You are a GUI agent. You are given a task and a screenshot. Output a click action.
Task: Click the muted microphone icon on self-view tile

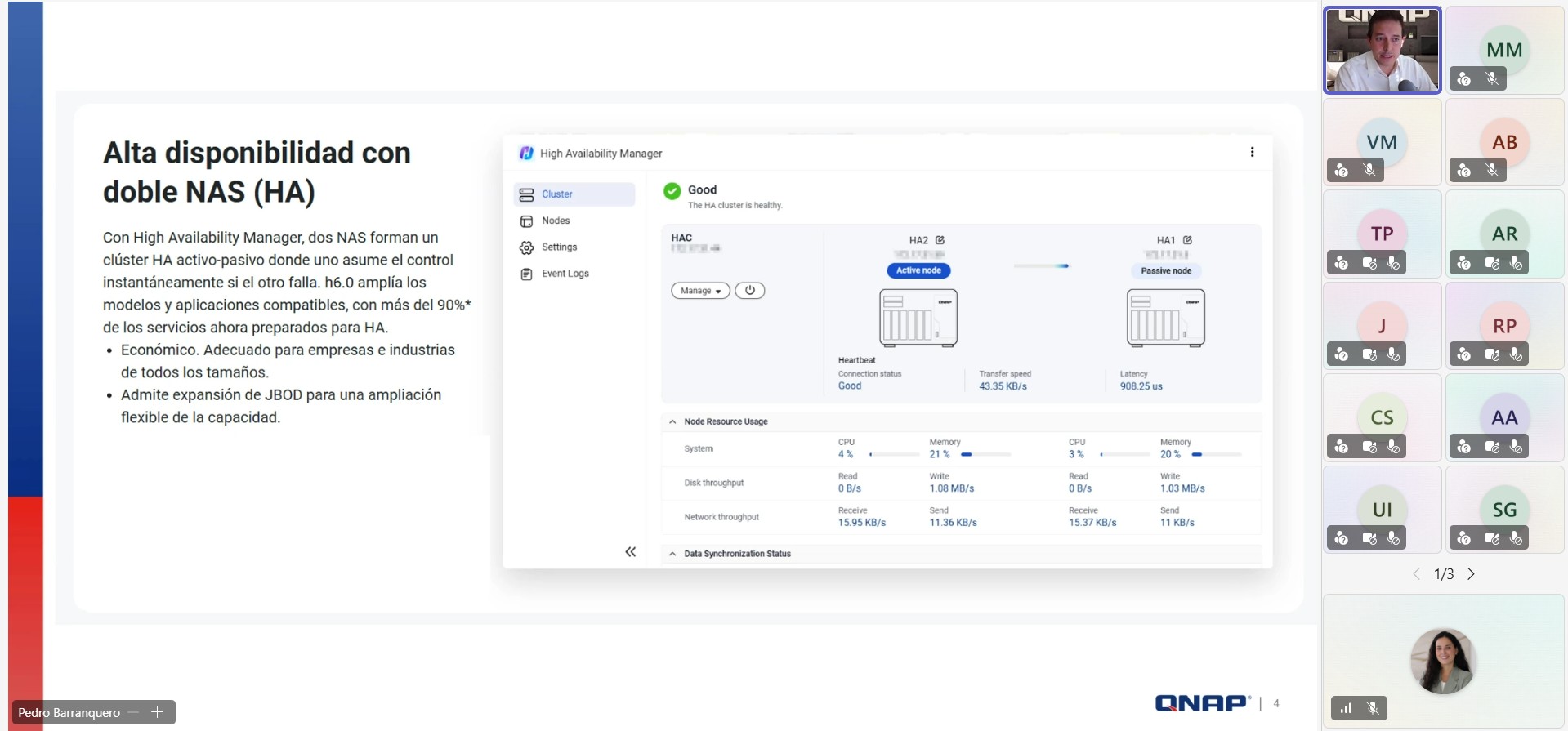[1373, 708]
